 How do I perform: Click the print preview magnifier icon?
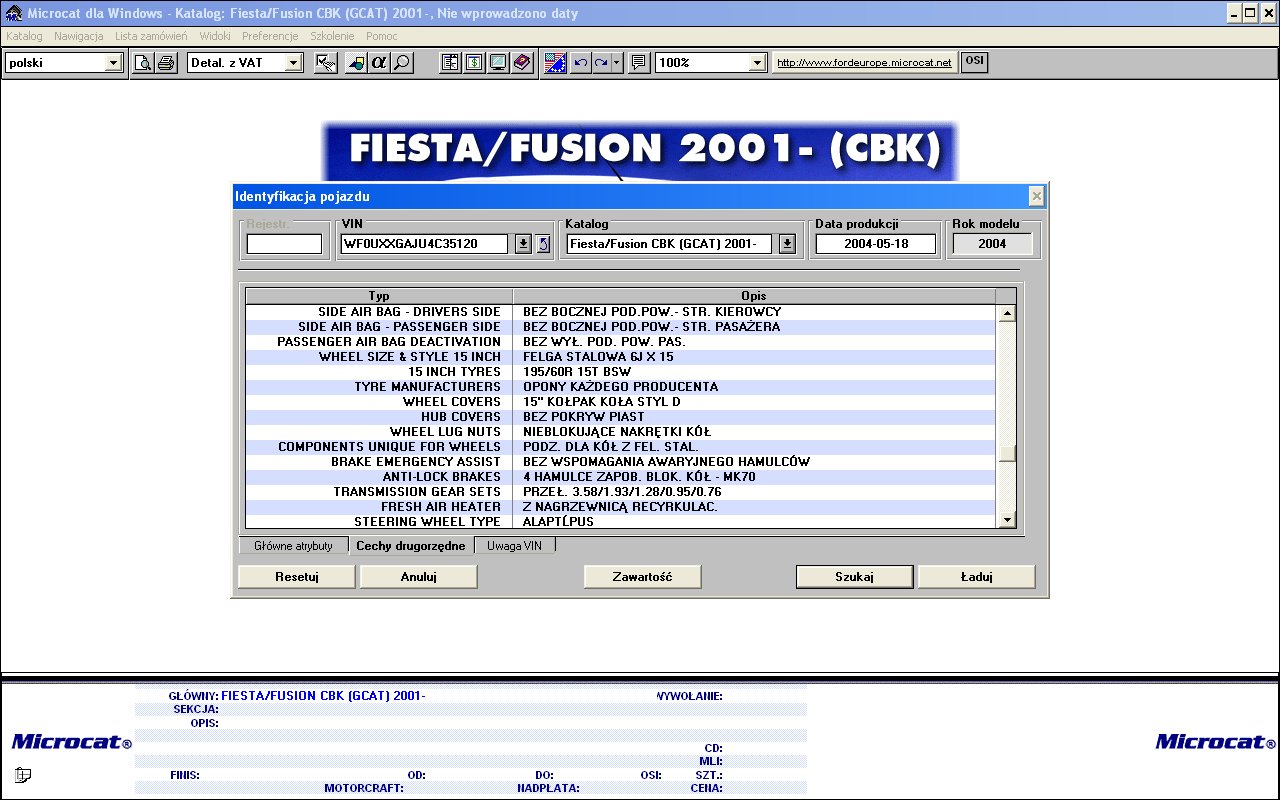144,63
